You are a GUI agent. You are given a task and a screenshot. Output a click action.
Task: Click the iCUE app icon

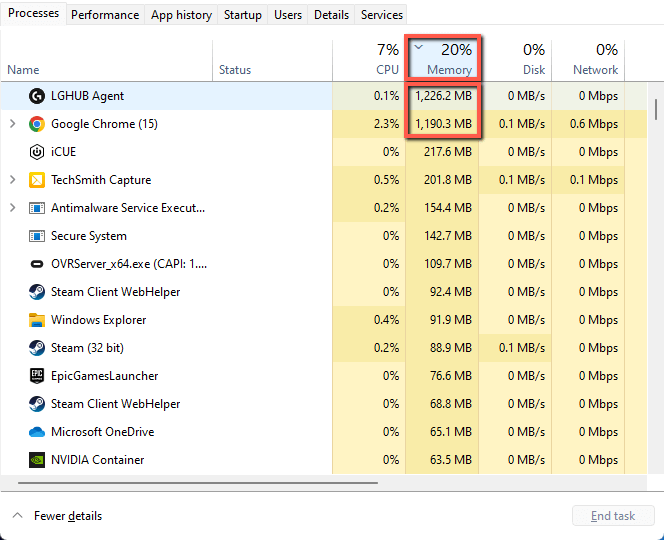[37, 152]
